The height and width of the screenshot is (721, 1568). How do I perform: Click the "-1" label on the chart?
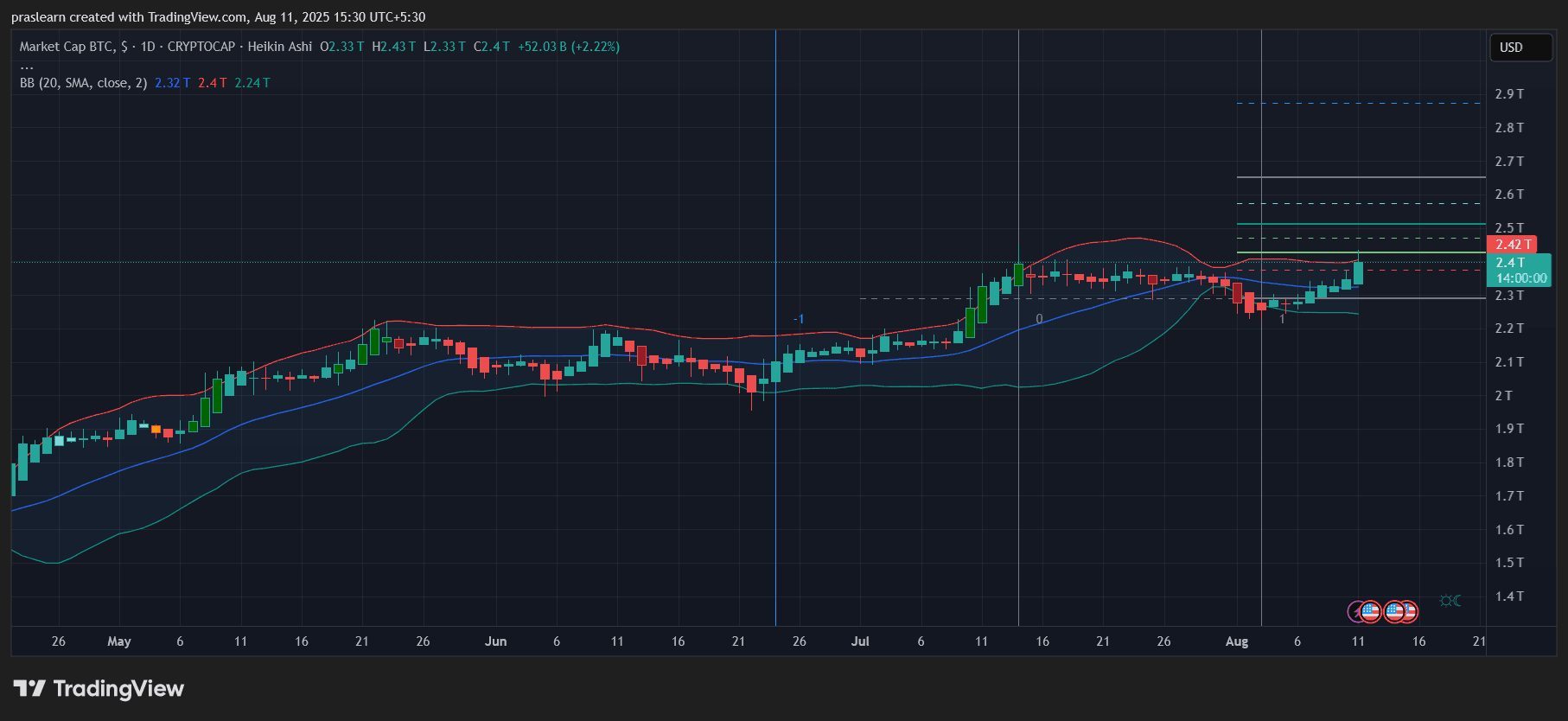[799, 319]
